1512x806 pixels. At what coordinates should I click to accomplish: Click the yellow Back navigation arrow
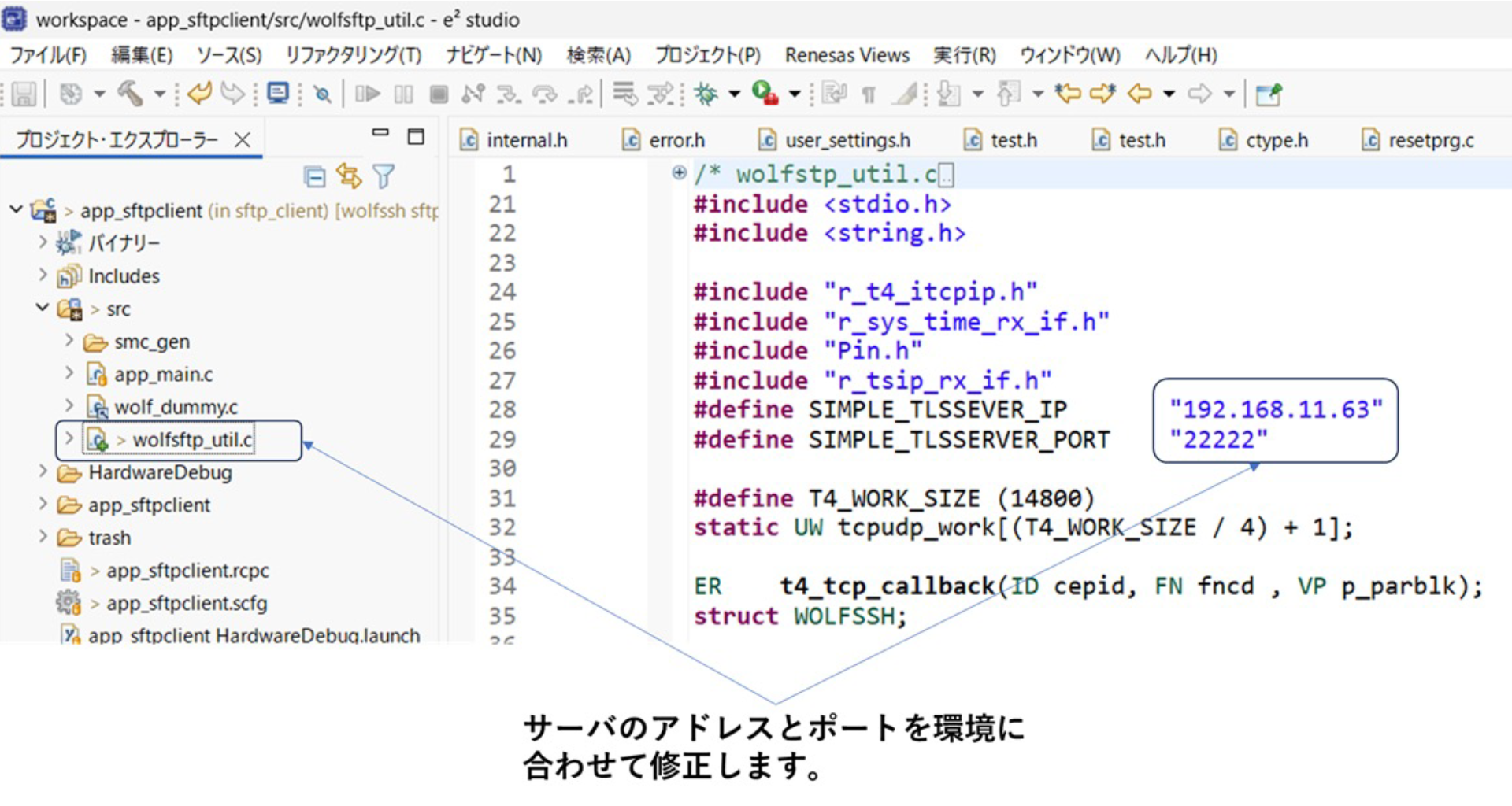coord(1140,94)
